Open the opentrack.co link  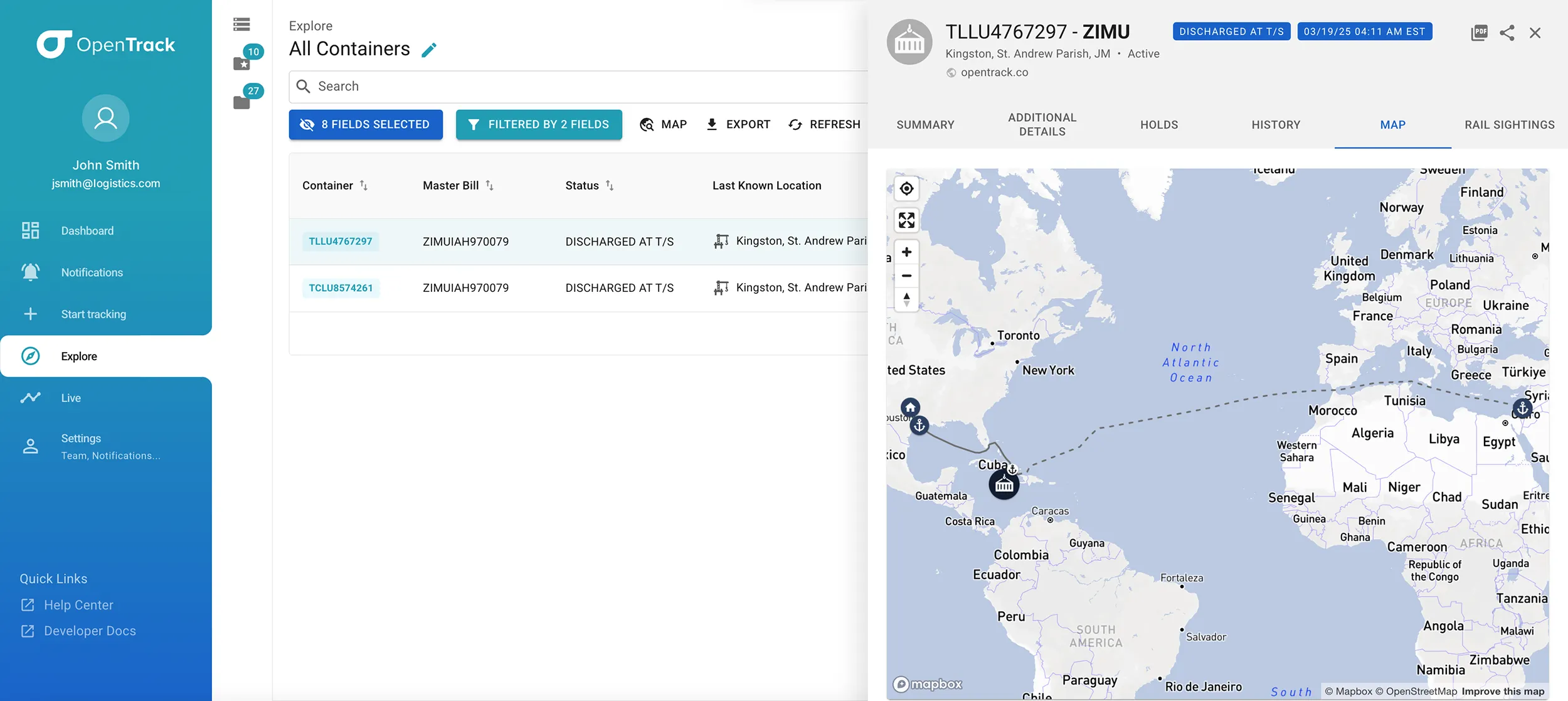pyautogui.click(x=994, y=73)
